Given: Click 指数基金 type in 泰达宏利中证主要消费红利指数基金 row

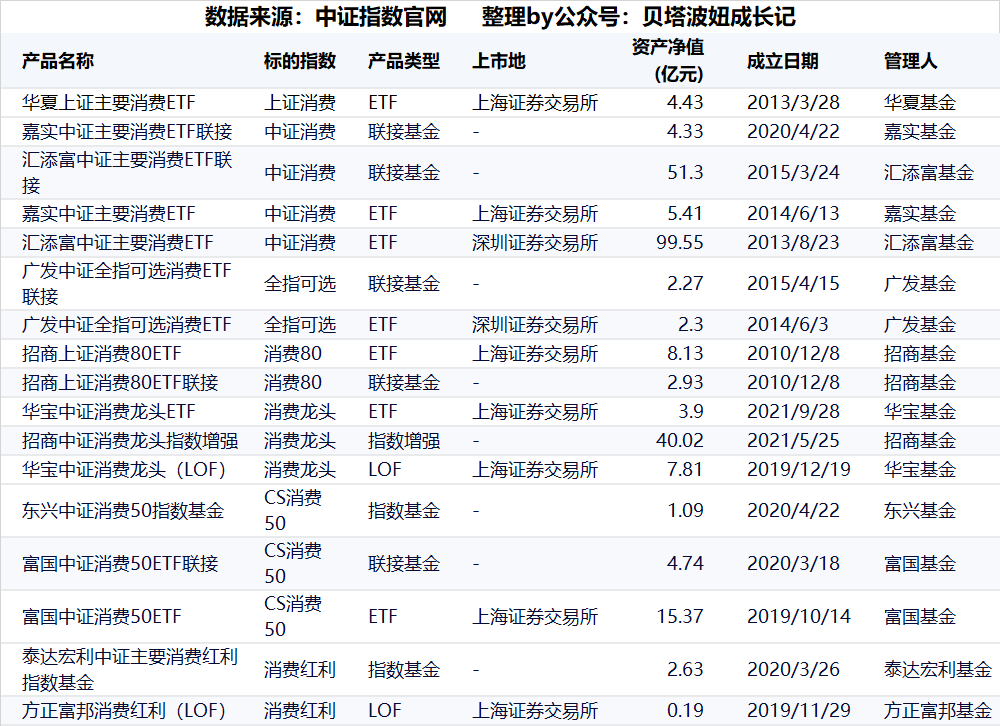Looking at the screenshot, I should coord(404,669).
